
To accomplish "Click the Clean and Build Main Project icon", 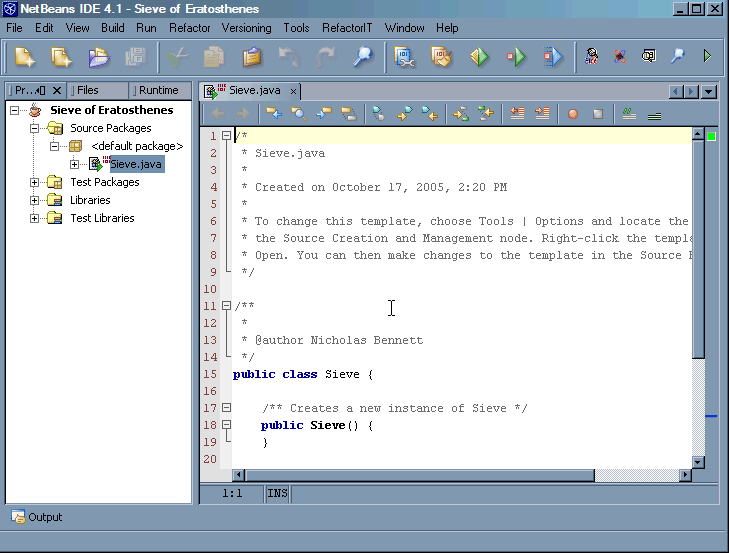I will [x=441, y=57].
